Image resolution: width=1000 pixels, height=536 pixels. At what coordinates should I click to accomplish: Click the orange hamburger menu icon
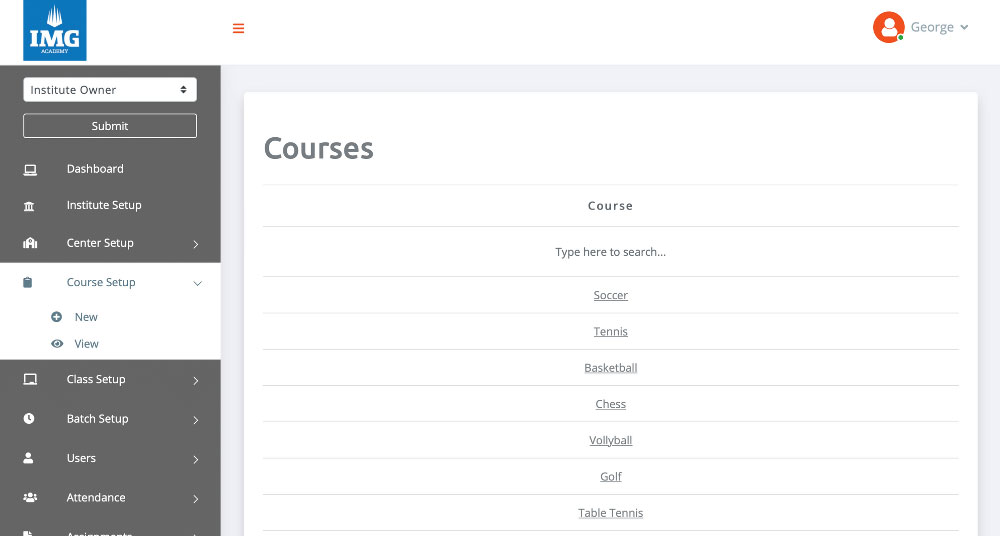pyautogui.click(x=238, y=28)
